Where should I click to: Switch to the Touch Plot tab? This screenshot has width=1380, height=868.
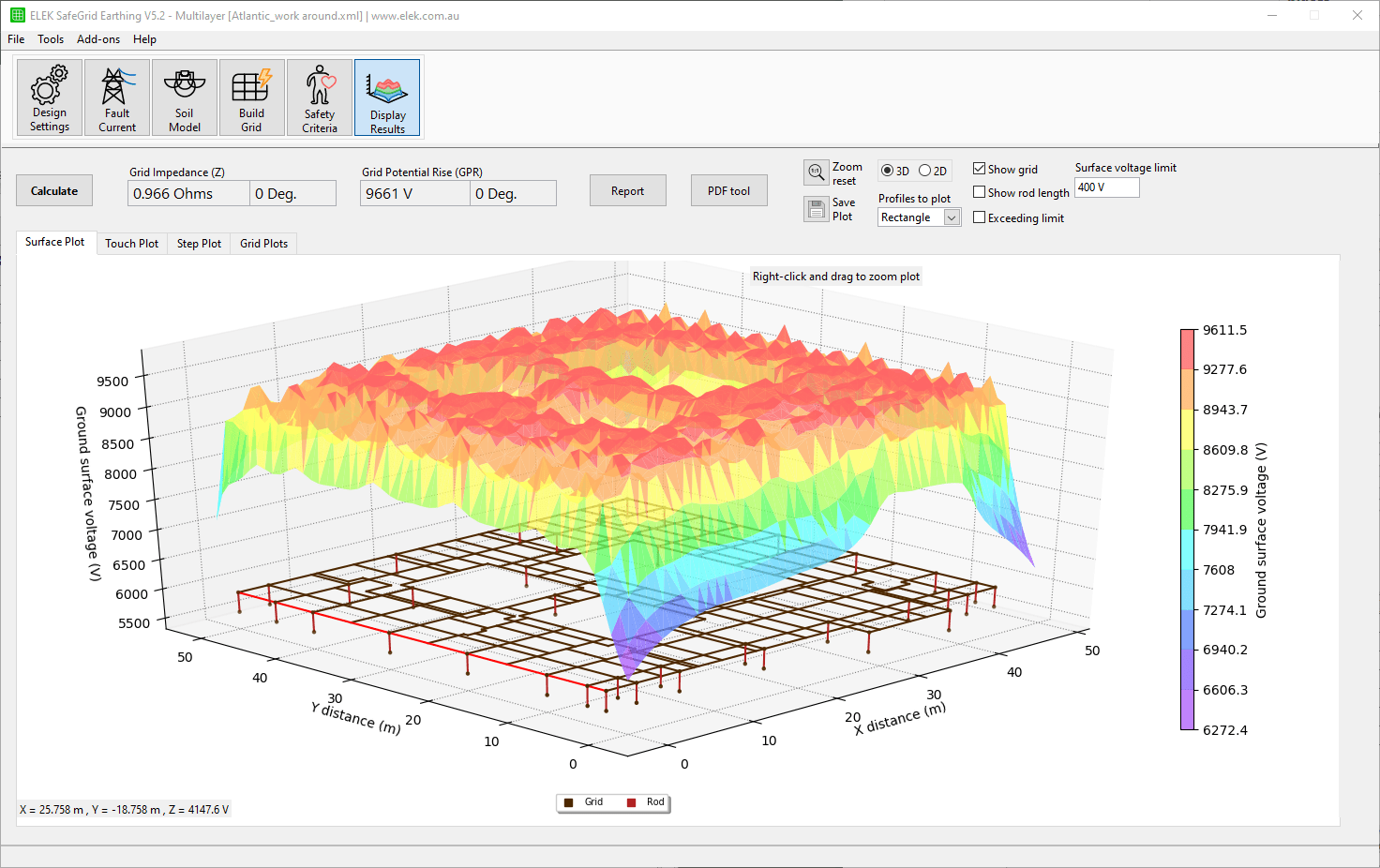point(131,243)
